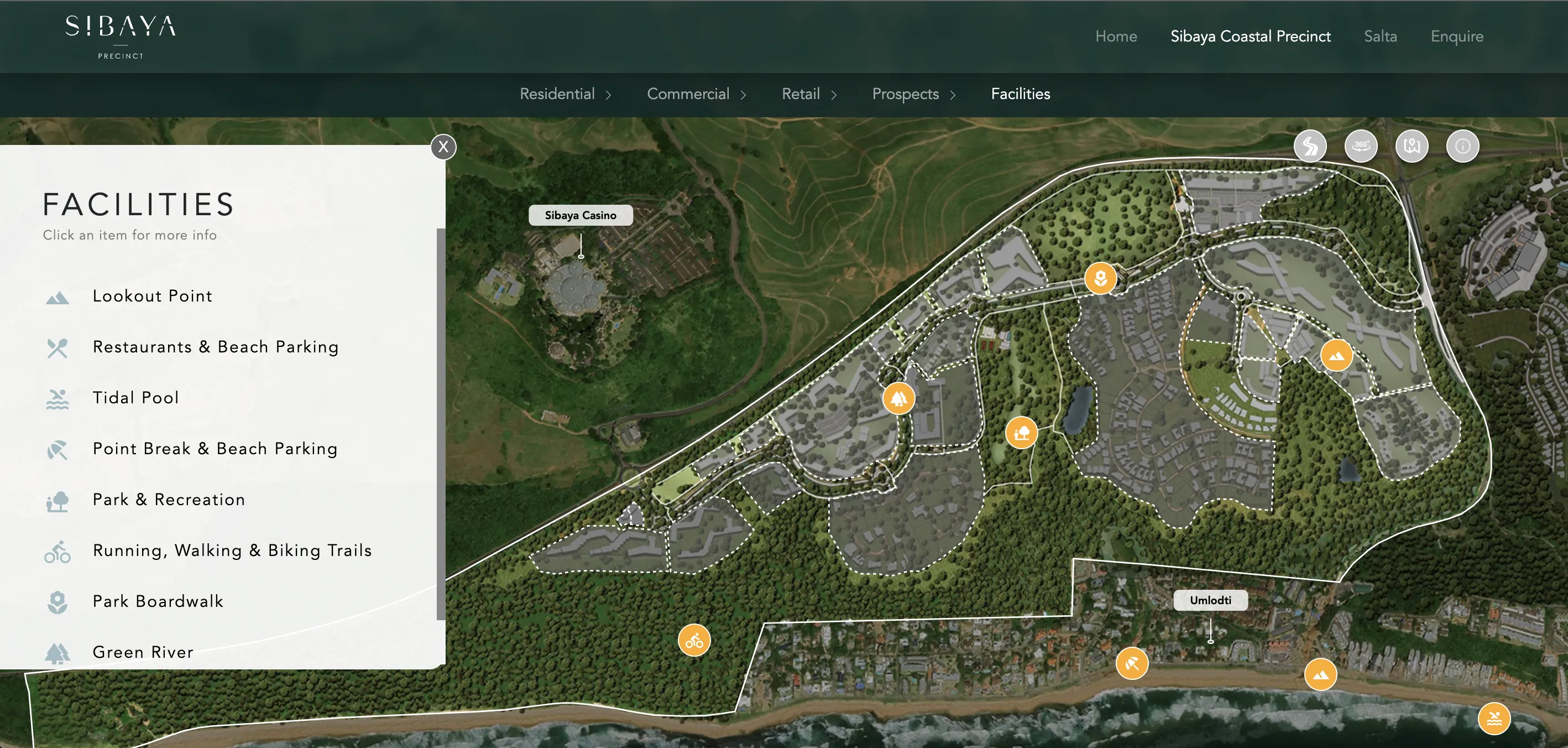The image size is (1568, 748).
Task: Click the winding road icon button
Action: tap(1310, 146)
